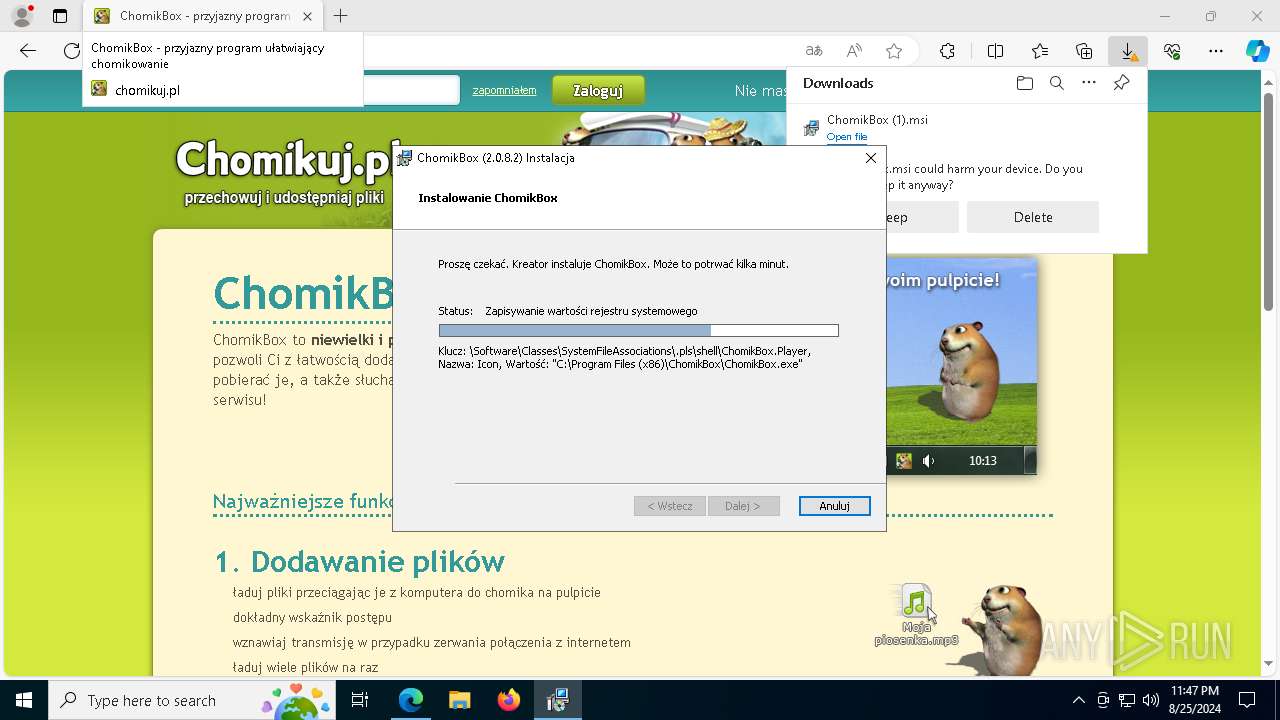Toggle the split screen icon

coord(995,51)
